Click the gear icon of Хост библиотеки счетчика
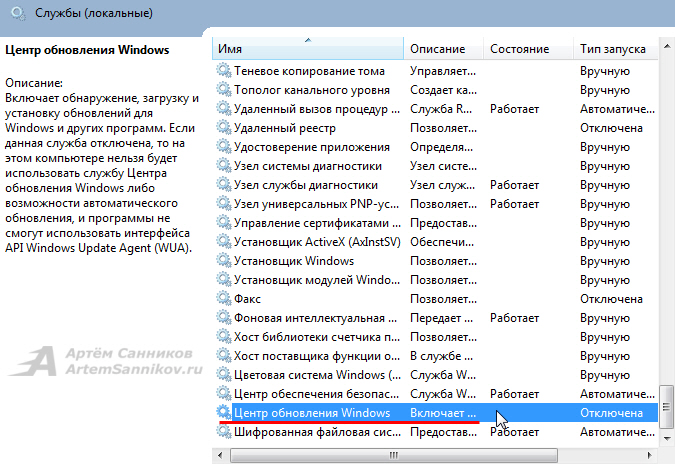Image resolution: width=675 pixels, height=464 pixels. [223, 336]
